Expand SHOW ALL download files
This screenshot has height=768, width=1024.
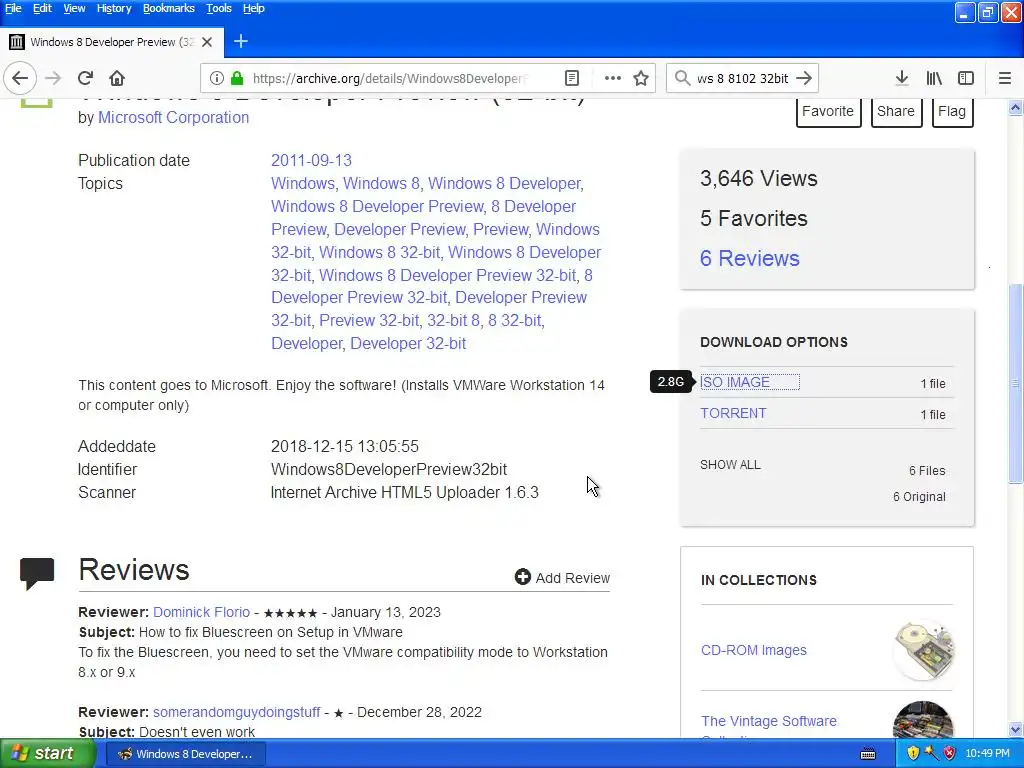click(730, 465)
